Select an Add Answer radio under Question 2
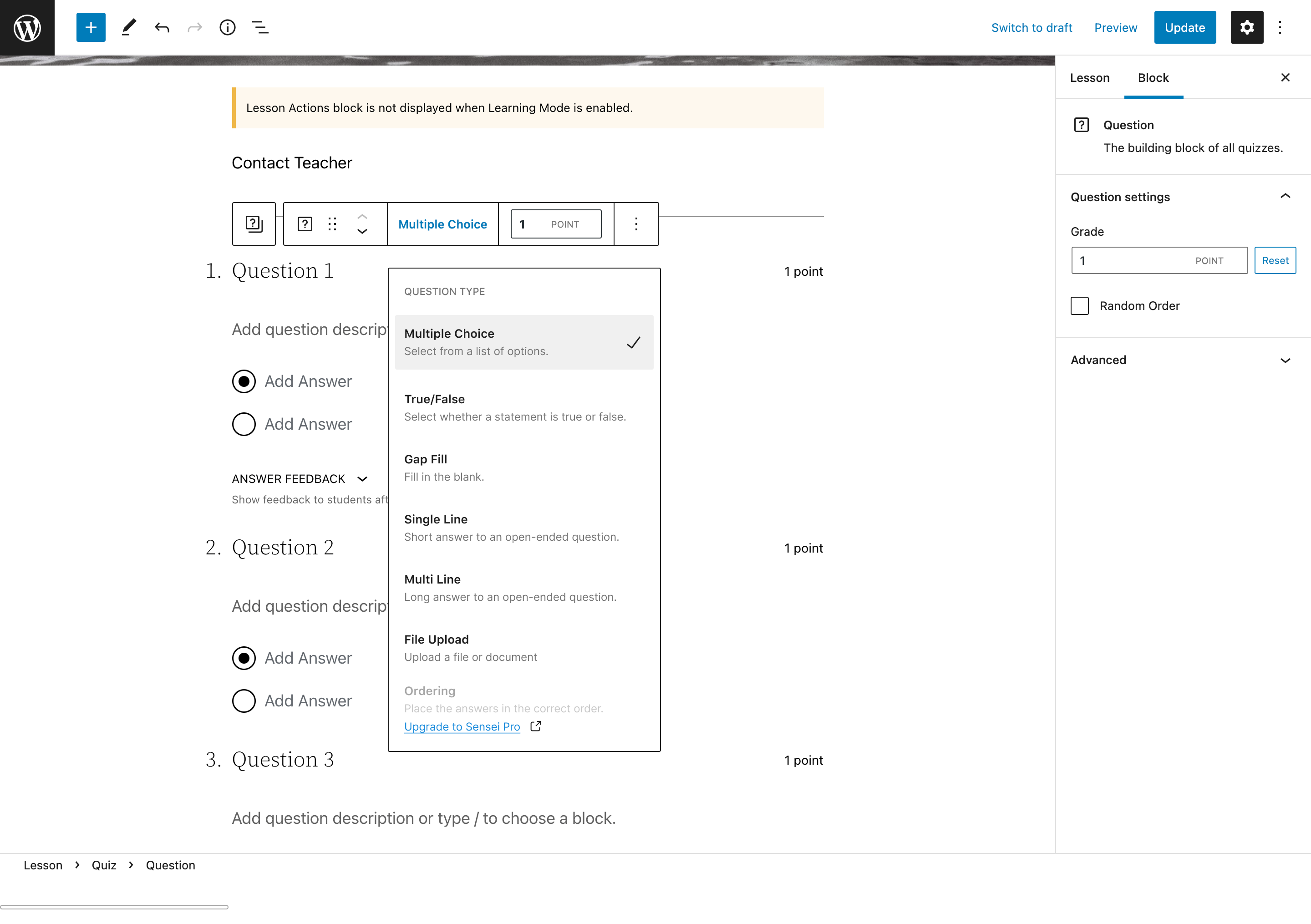The image size is (1311, 924). point(244,658)
